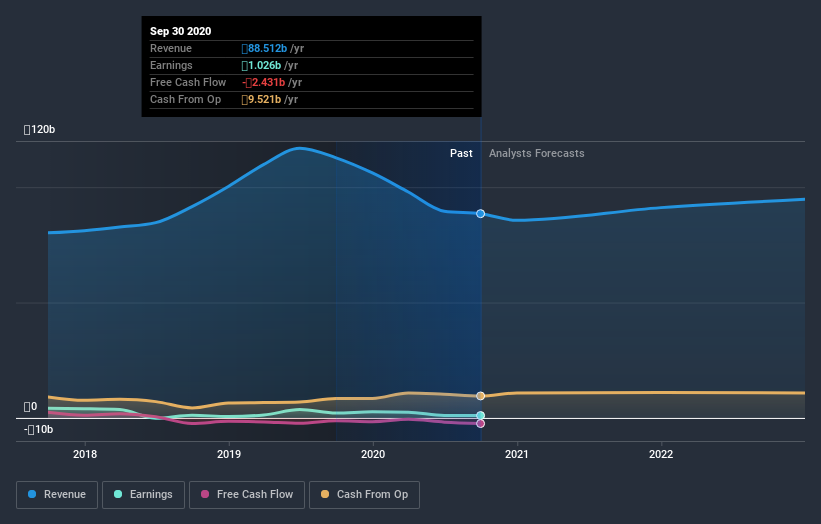Click the teal Earnings data point marker
The image size is (821, 524).
pos(481,416)
